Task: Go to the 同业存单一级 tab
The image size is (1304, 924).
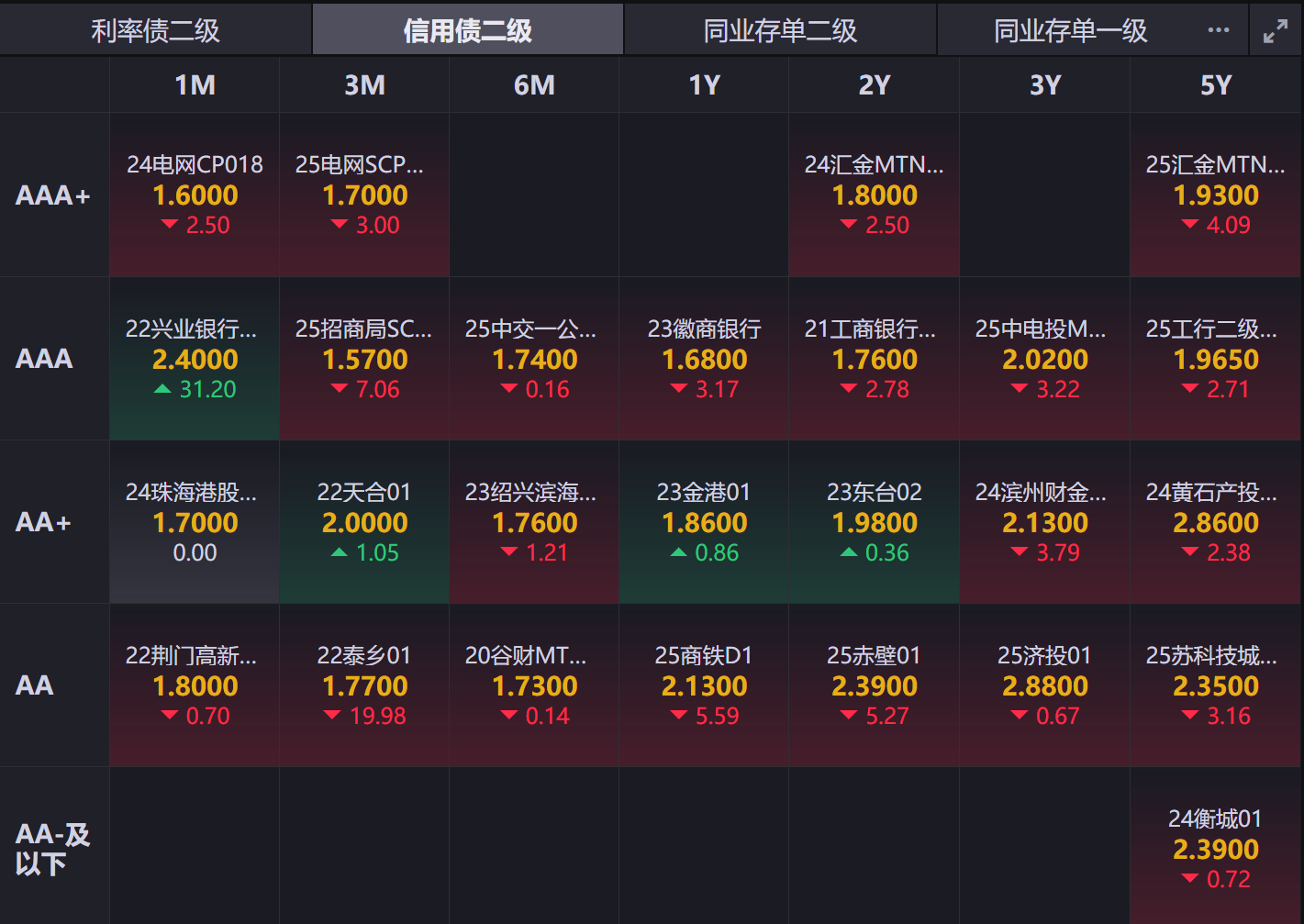Action: coord(1071,30)
